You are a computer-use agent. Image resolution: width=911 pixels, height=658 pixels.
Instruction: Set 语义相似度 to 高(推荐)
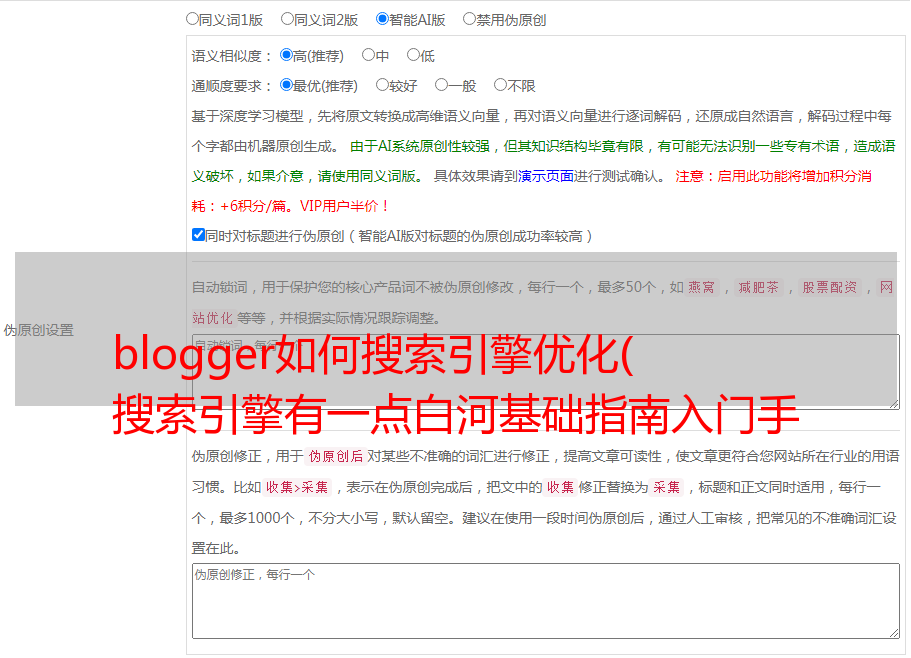click(286, 55)
